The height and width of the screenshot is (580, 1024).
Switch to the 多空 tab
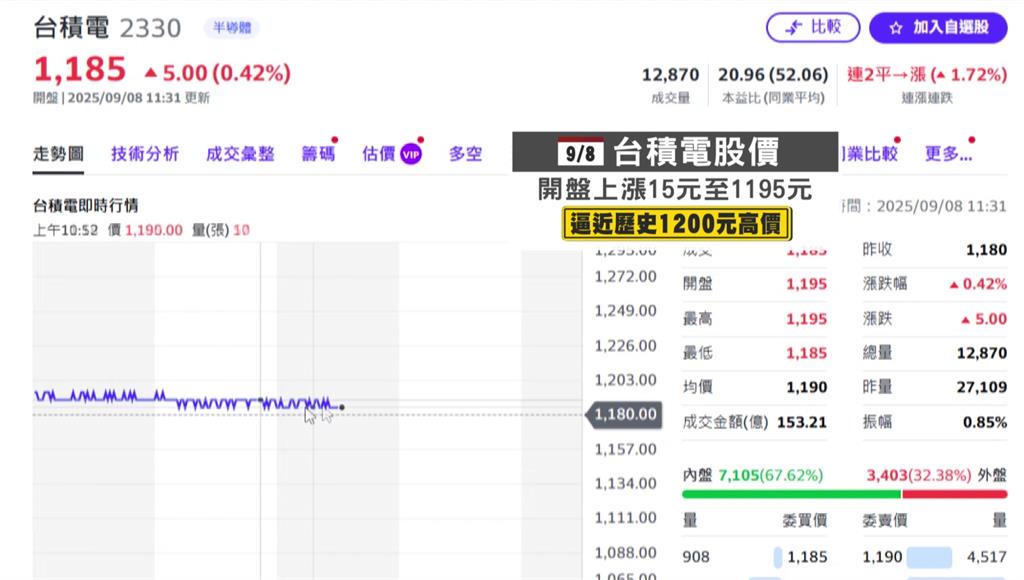[466, 154]
